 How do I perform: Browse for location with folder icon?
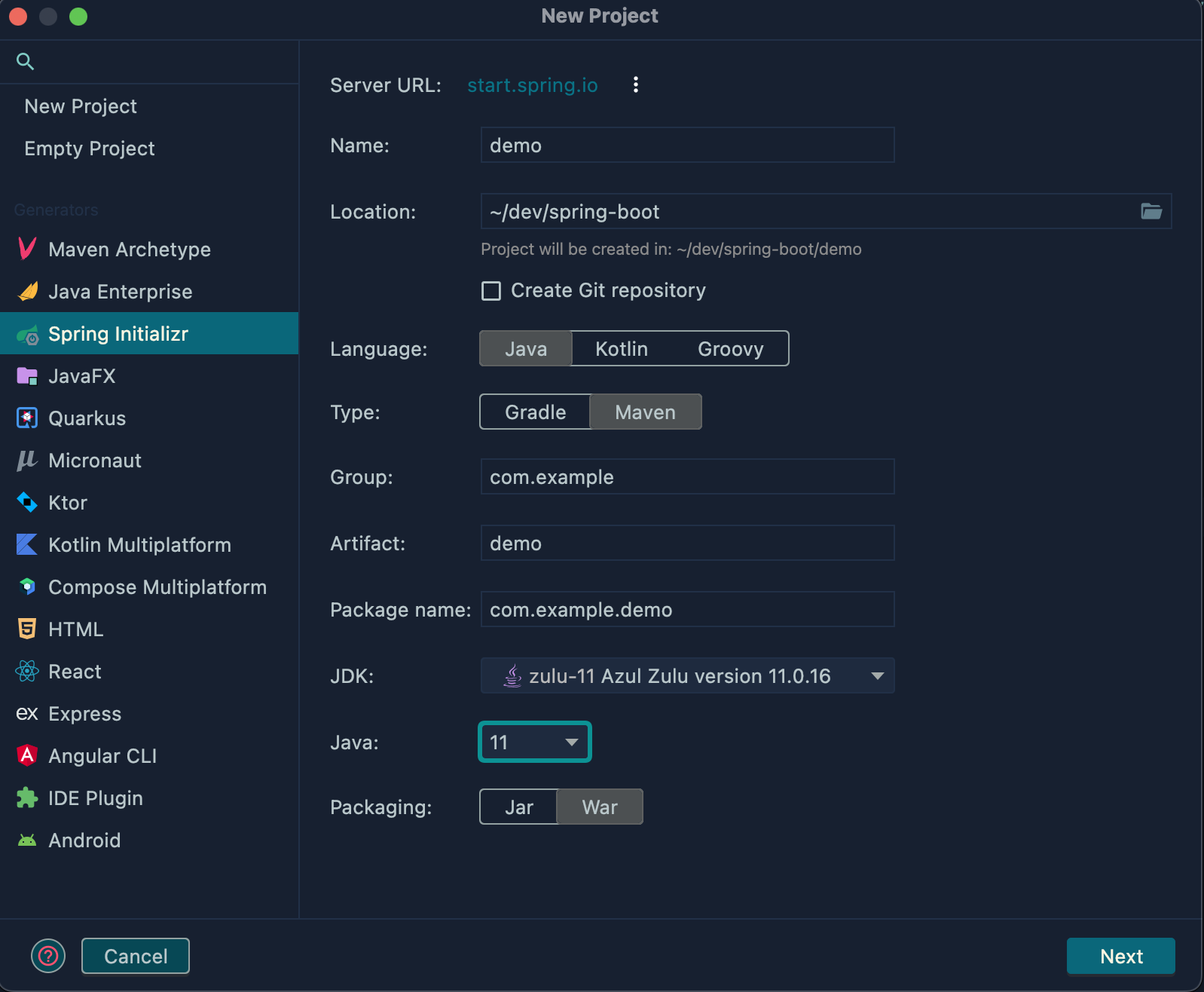[1151, 211]
